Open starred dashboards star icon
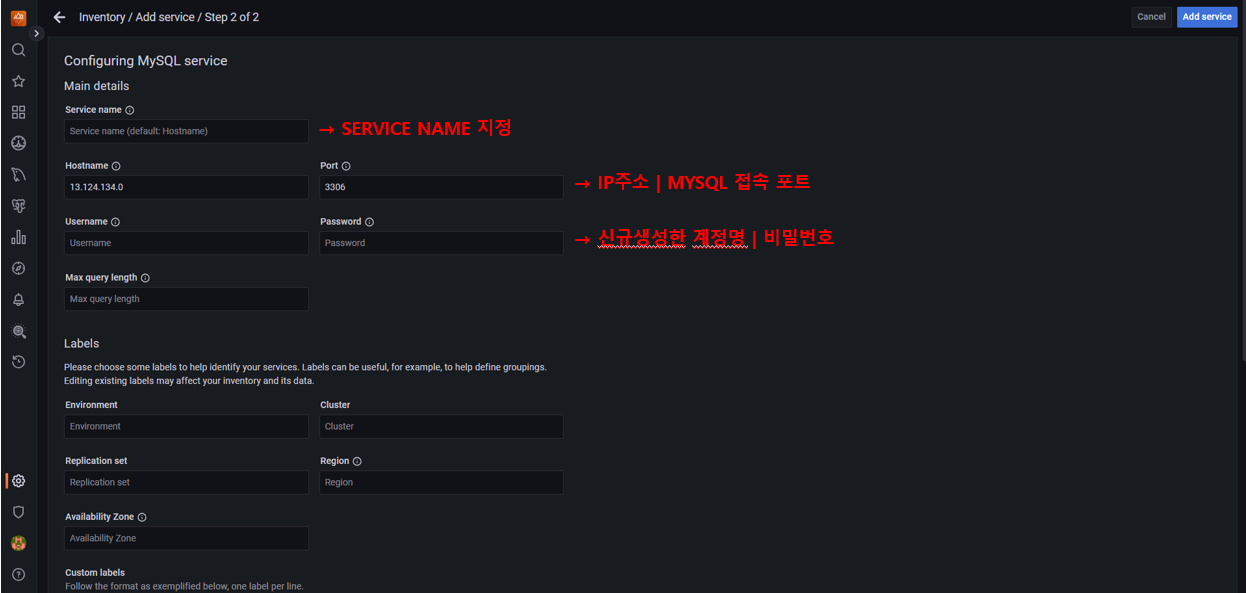Viewport: 1246px width, 593px height. click(x=18, y=81)
